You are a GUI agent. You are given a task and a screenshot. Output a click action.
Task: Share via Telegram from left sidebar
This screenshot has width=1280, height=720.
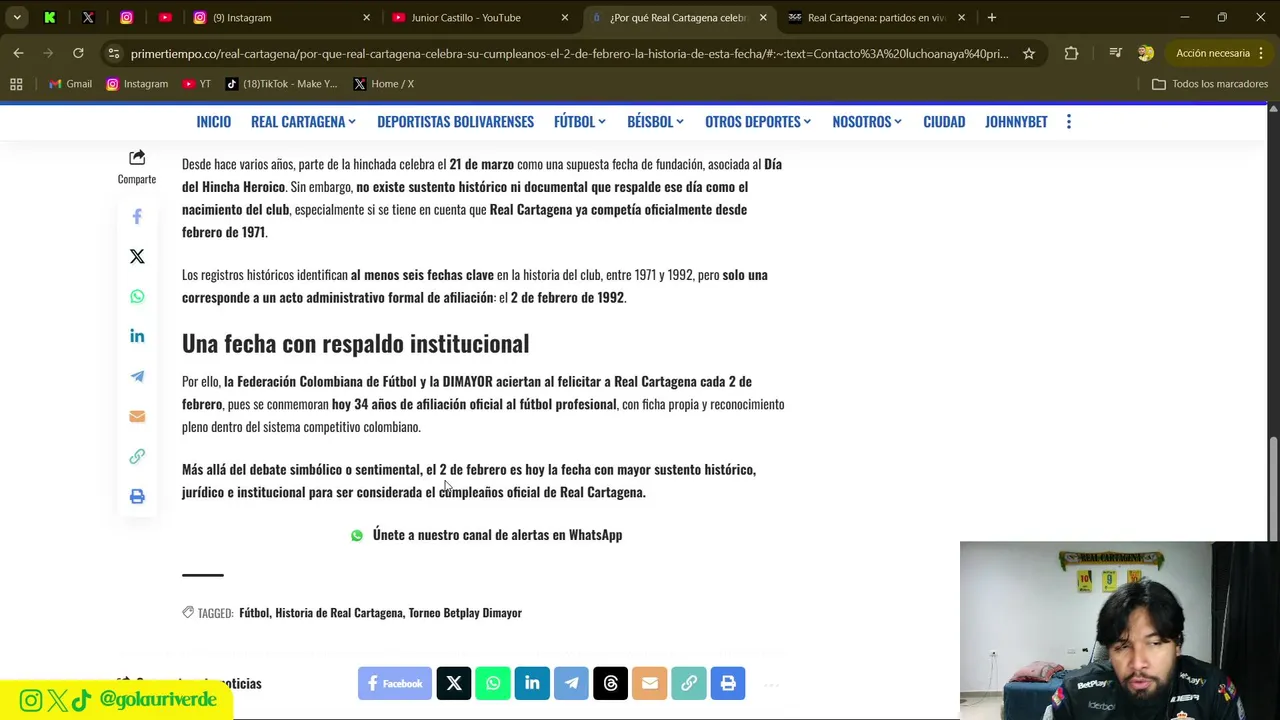point(137,376)
